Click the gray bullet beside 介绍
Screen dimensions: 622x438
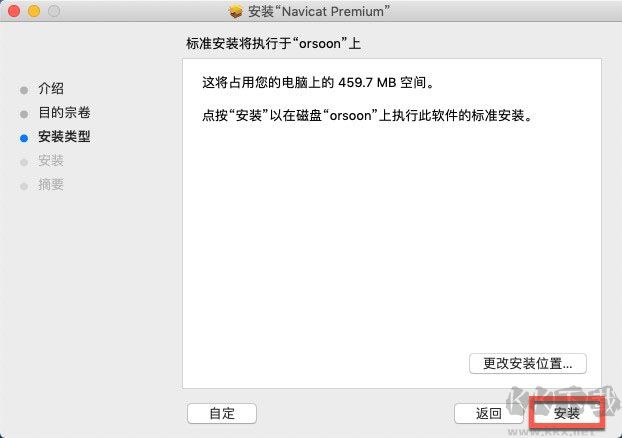point(24,90)
